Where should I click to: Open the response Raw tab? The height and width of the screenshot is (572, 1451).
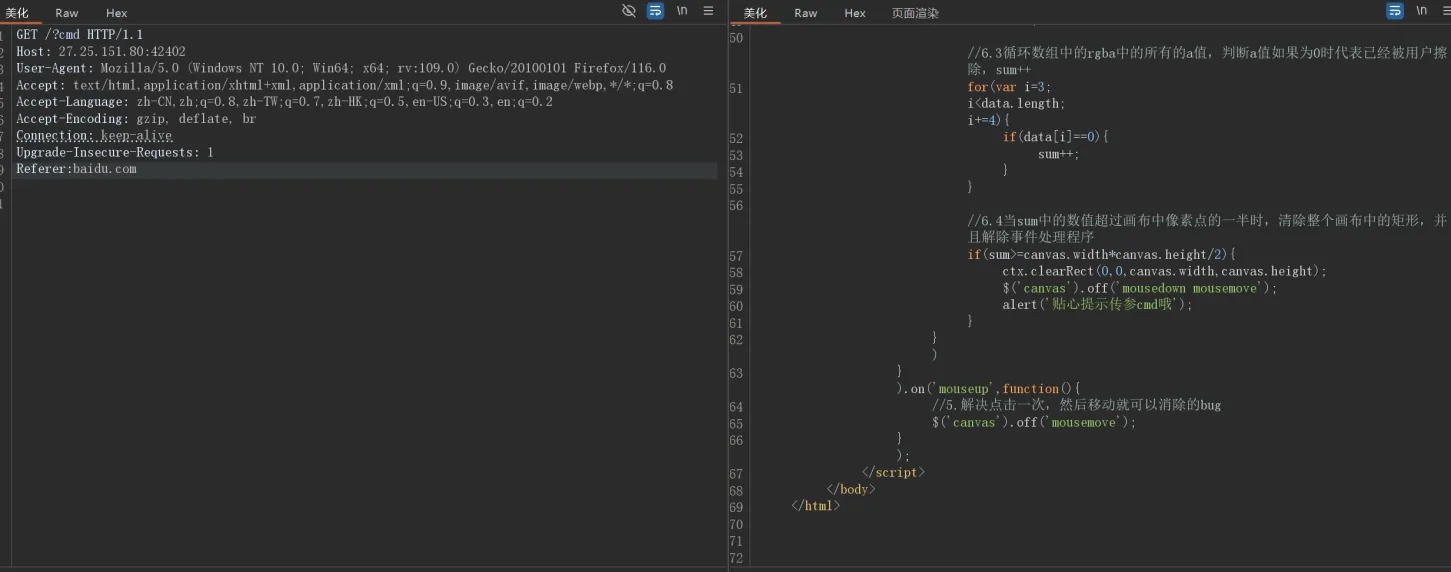806,13
